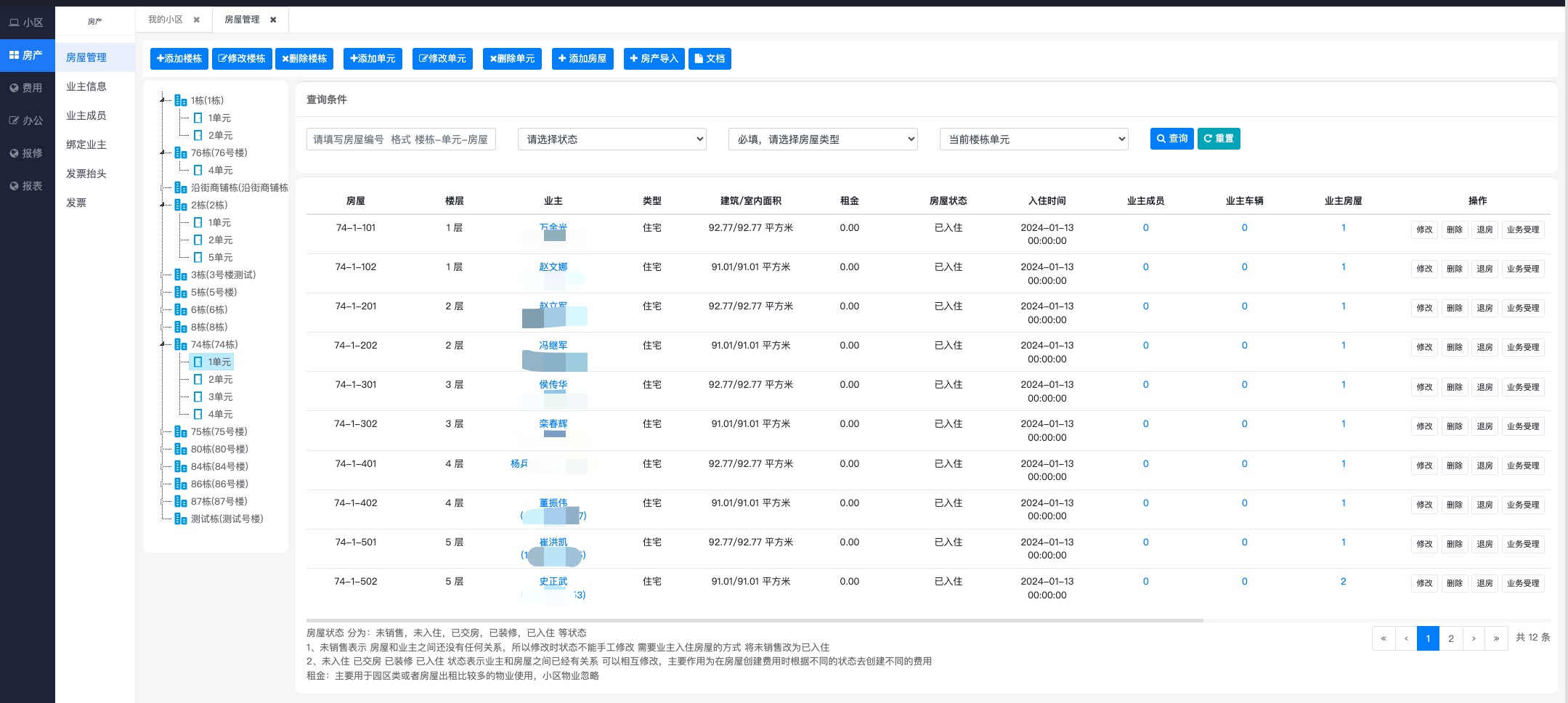Select the 80栋(80号楼) building icon

pyautogui.click(x=181, y=449)
